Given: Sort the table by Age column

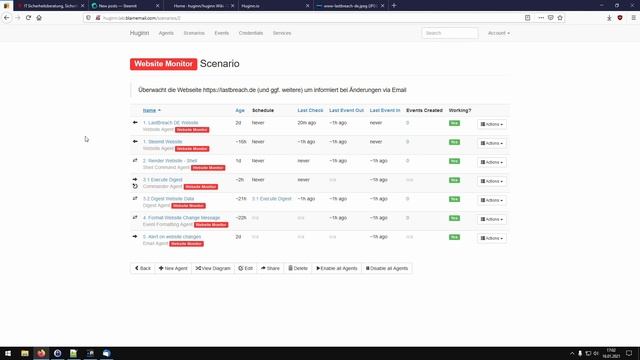Looking at the screenshot, I should pos(240,110).
